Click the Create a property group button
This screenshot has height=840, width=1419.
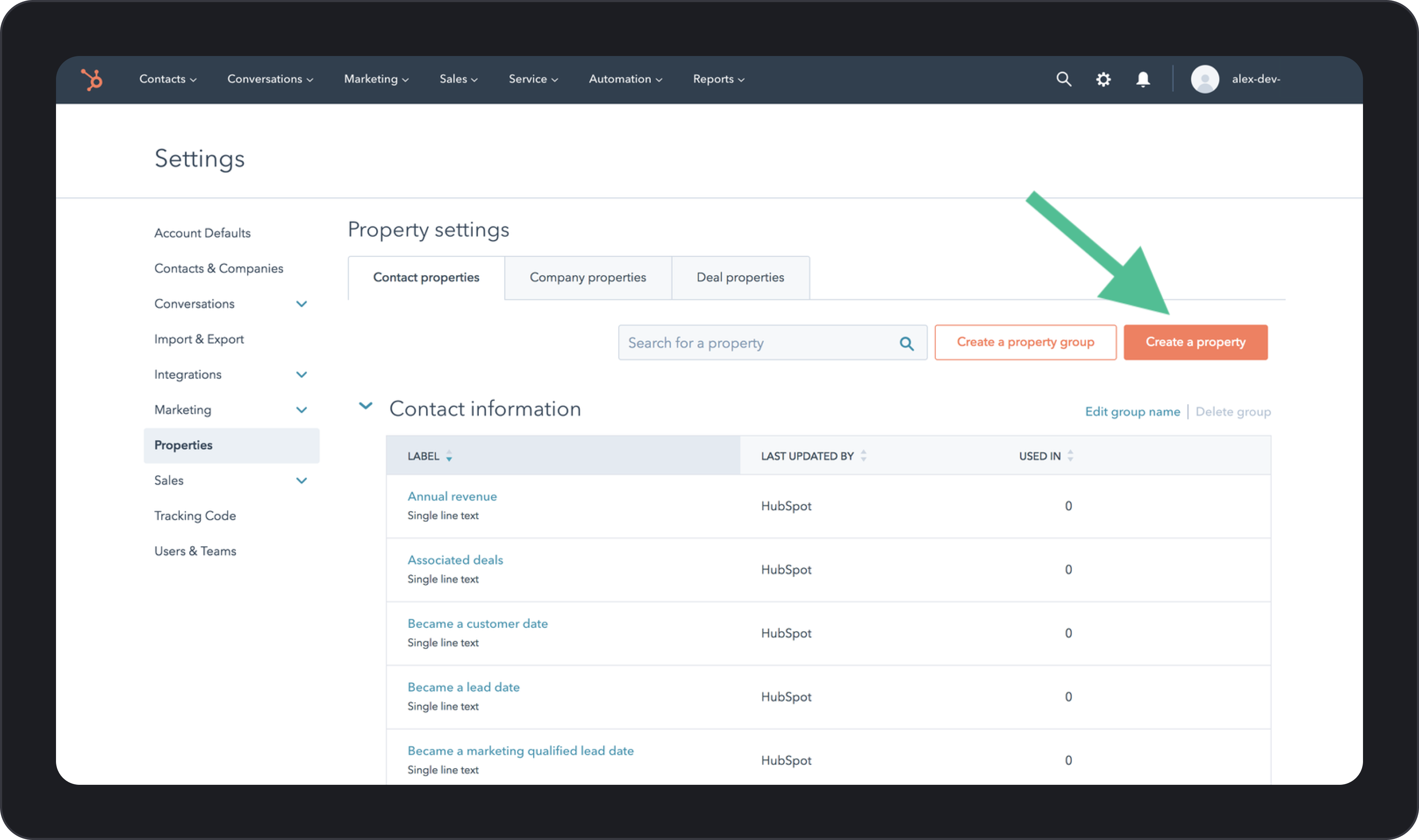tap(1025, 342)
